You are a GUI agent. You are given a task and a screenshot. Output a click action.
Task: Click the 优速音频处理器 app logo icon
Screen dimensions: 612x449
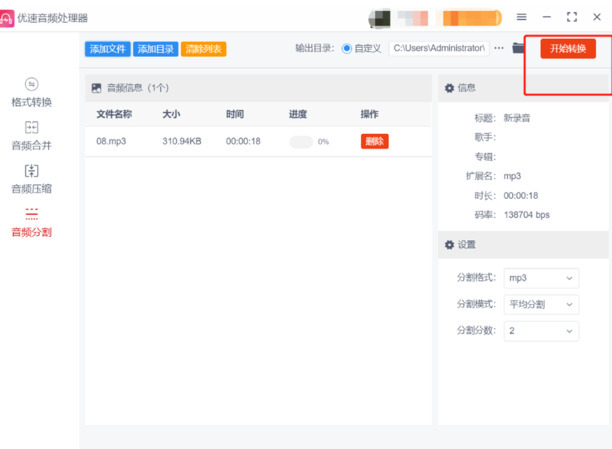[7, 18]
